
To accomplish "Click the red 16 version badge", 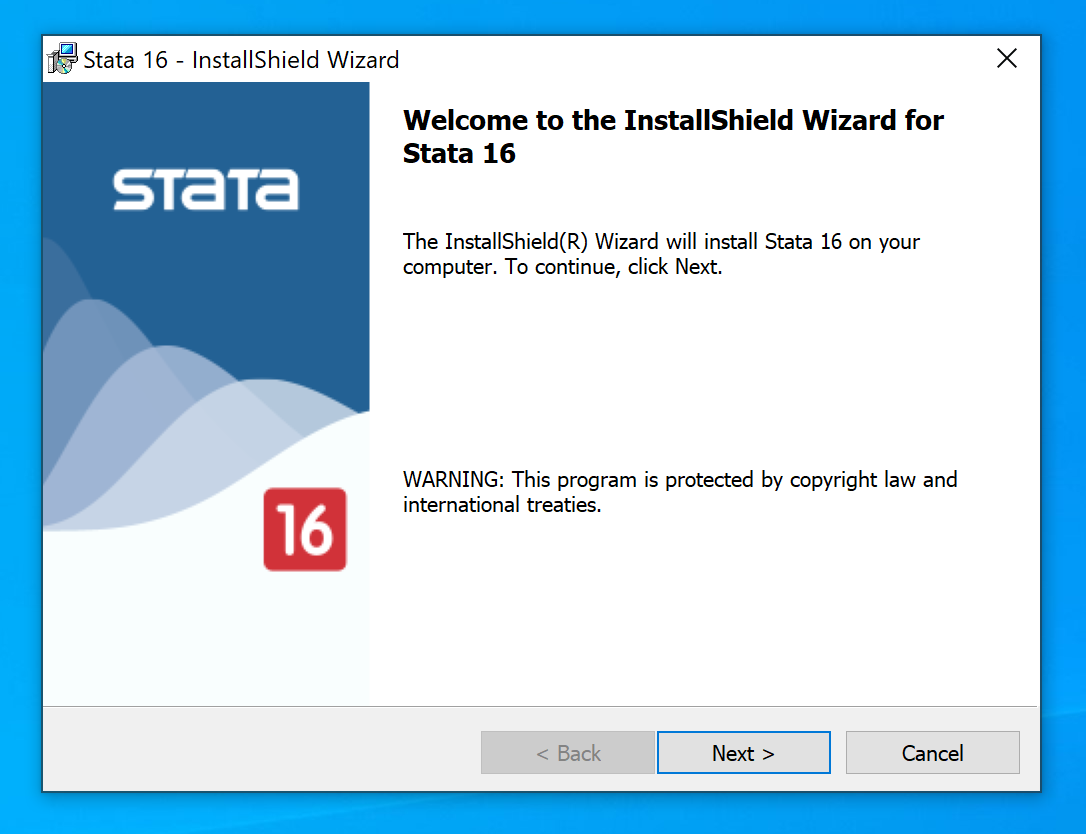I will 305,529.
